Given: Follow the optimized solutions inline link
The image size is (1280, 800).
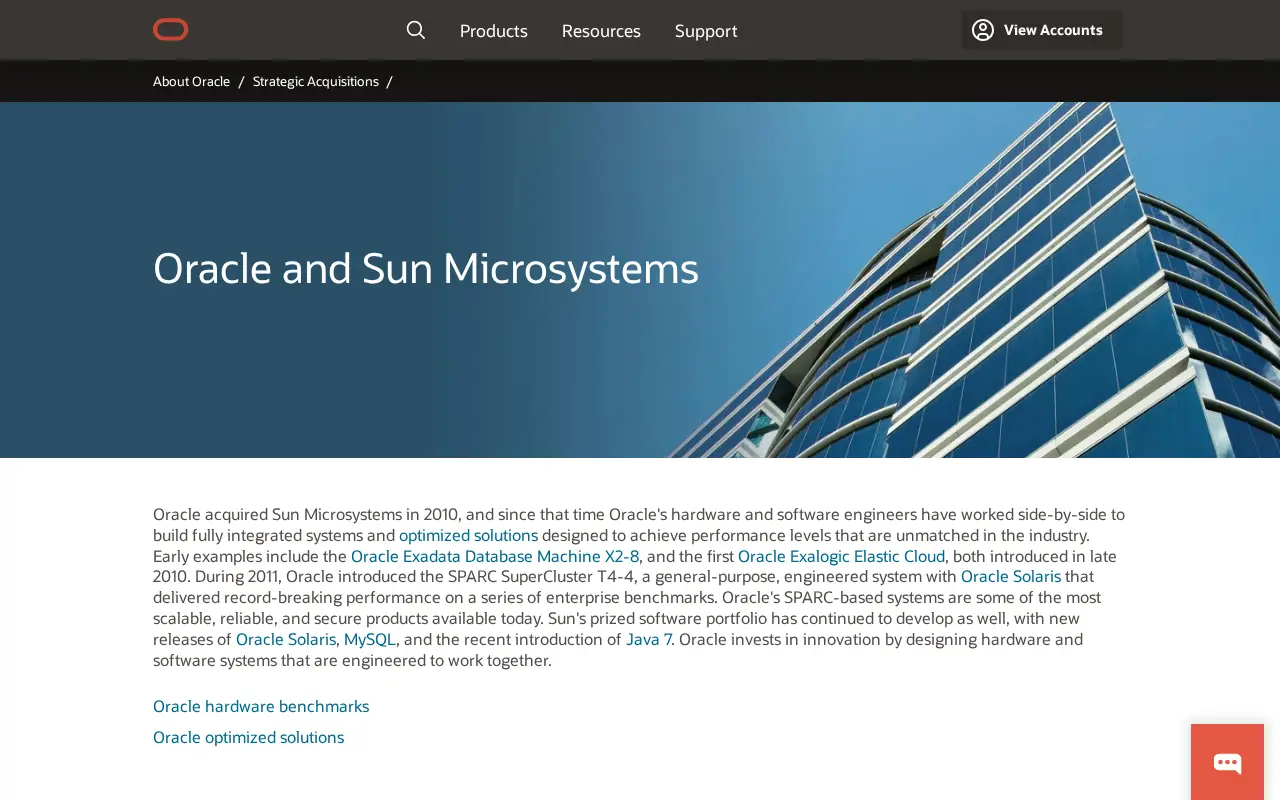Looking at the screenshot, I should pos(469,535).
